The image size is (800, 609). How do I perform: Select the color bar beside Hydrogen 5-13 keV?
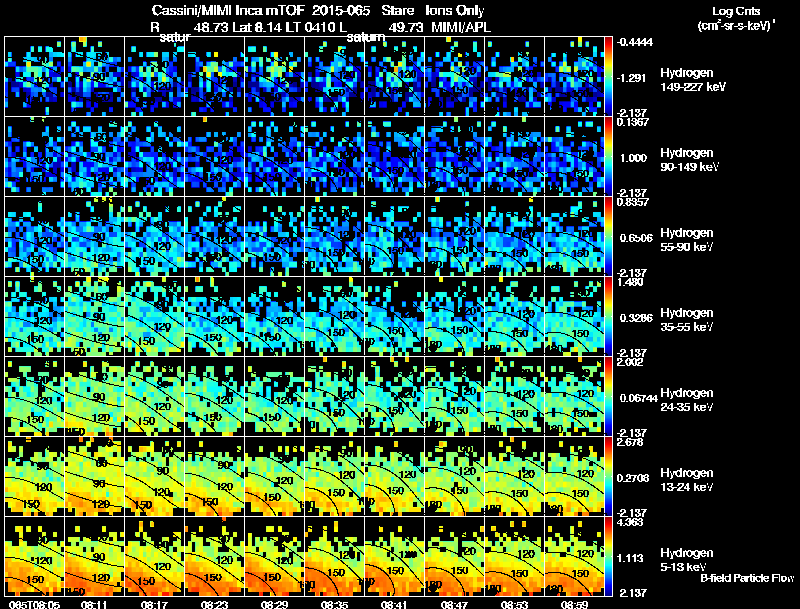coord(608,556)
